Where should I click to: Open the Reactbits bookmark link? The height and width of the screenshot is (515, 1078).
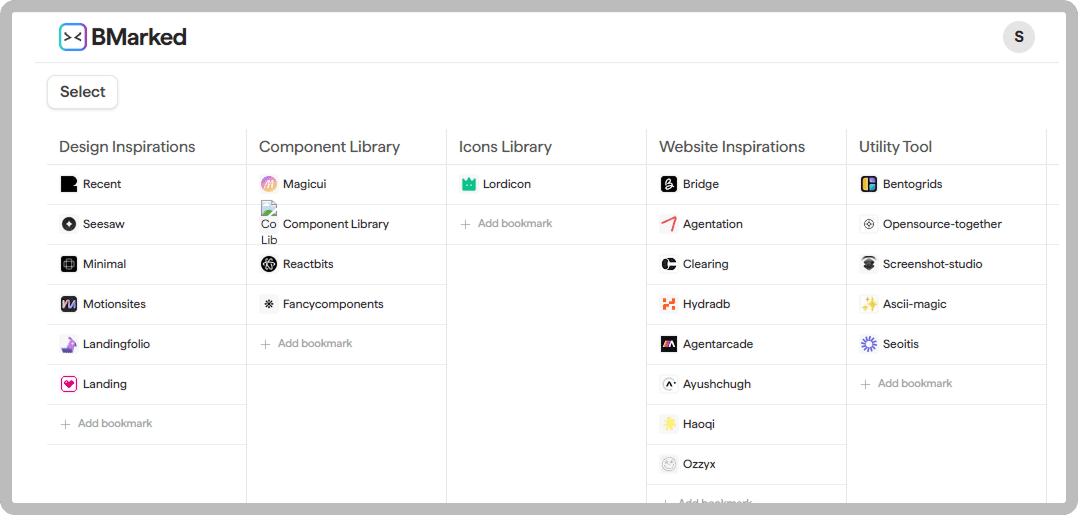tap(308, 264)
